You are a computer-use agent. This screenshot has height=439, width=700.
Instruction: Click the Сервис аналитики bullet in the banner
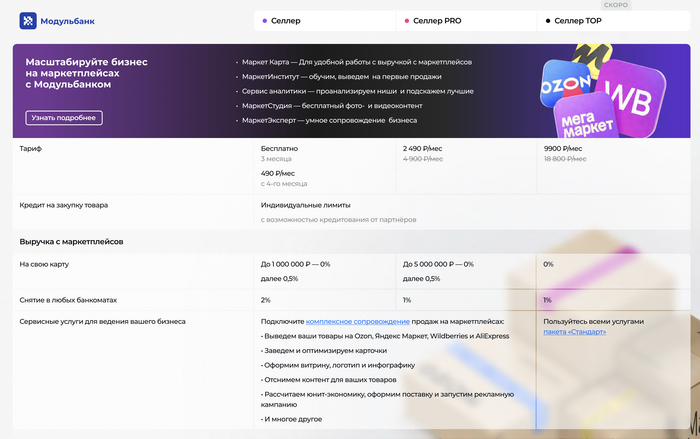tap(358, 91)
